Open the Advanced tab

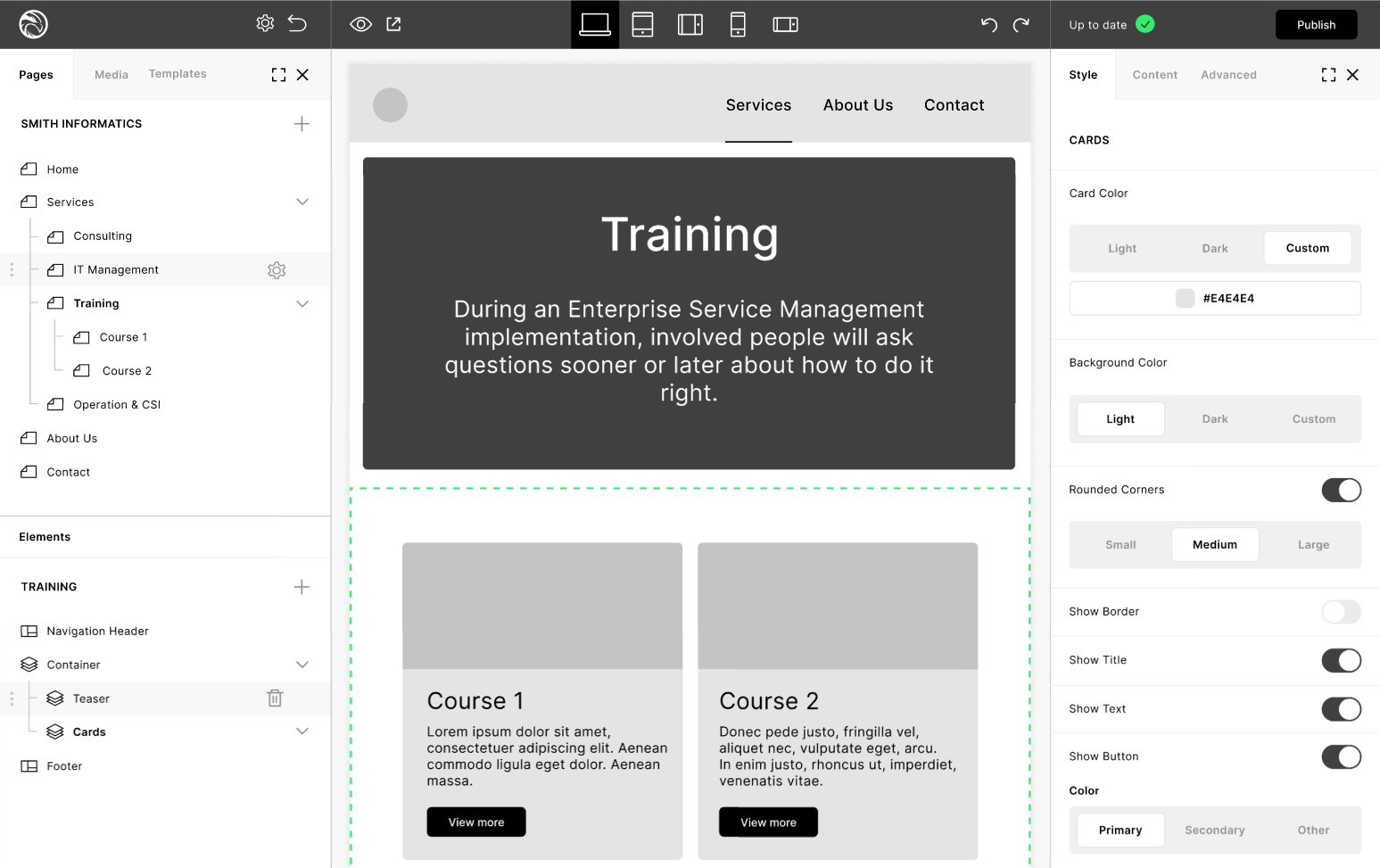(1228, 75)
